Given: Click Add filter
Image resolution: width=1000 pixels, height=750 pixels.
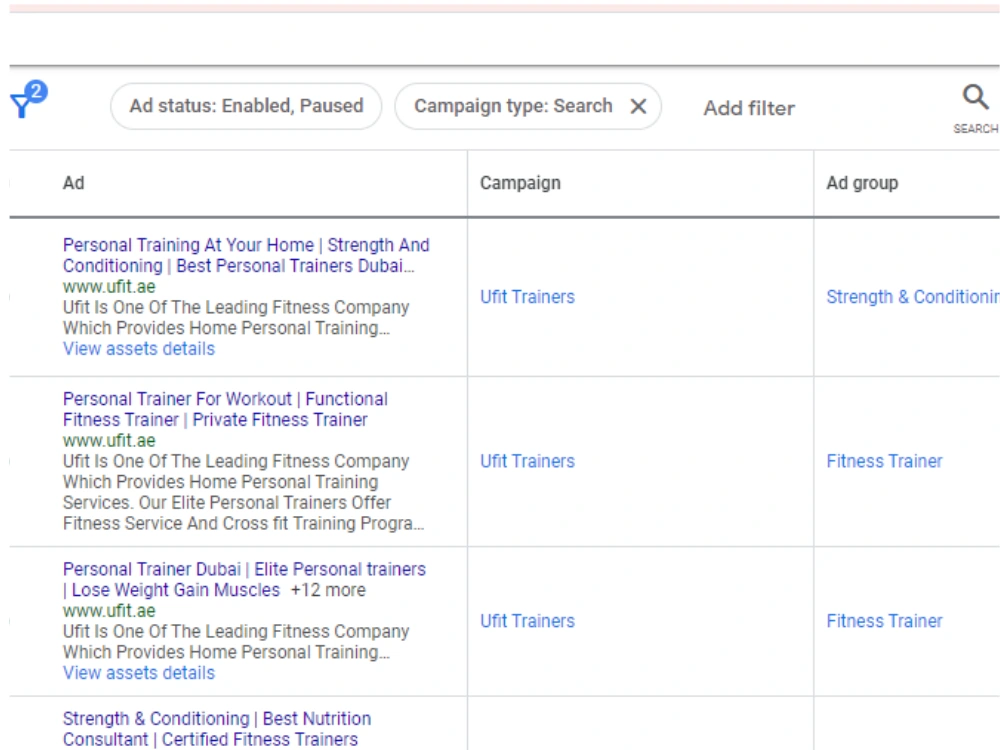Looking at the screenshot, I should (749, 108).
